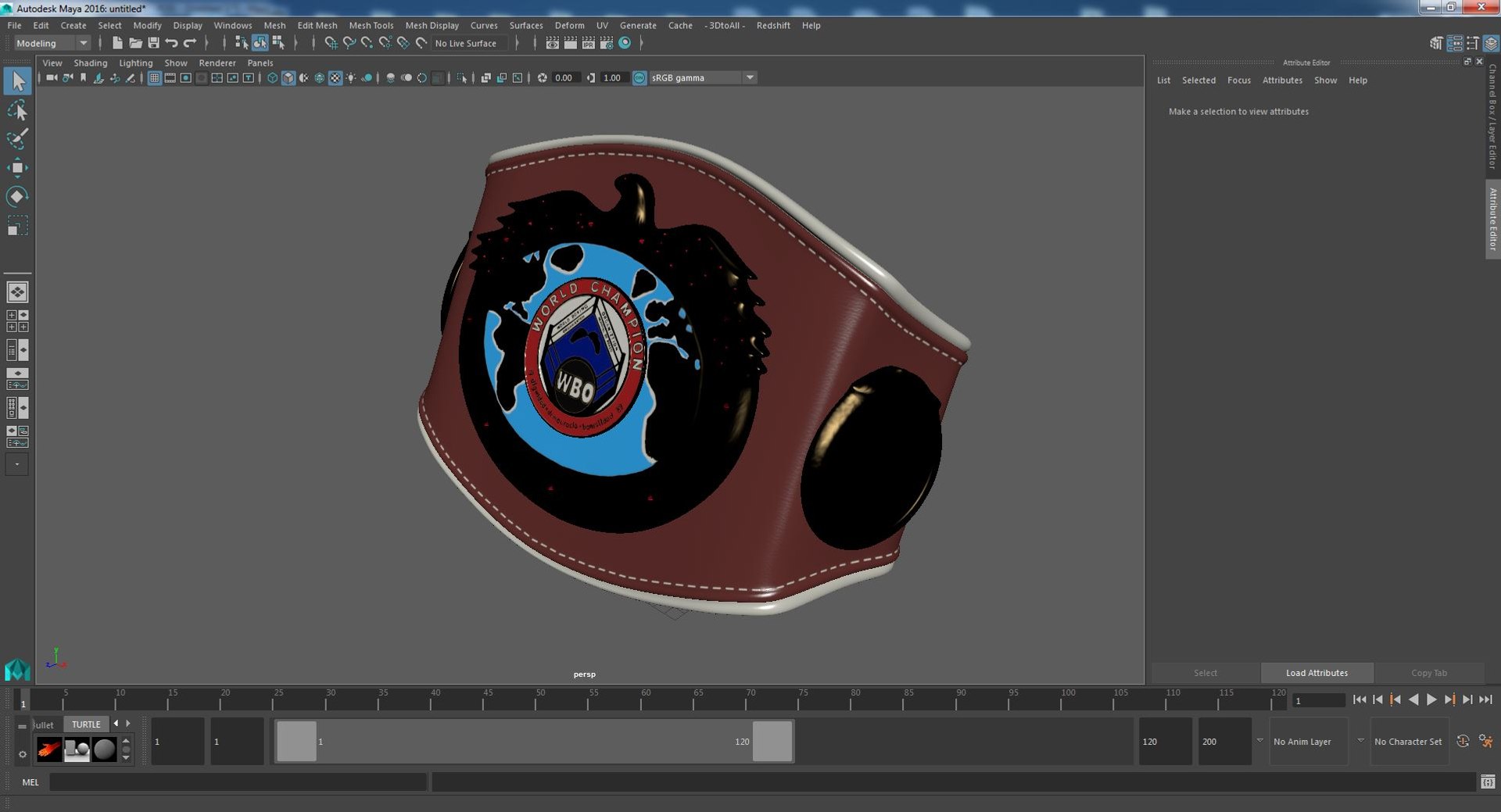Click the dark sphere TURTLE shelf icon
1501x812 pixels.
coord(104,749)
